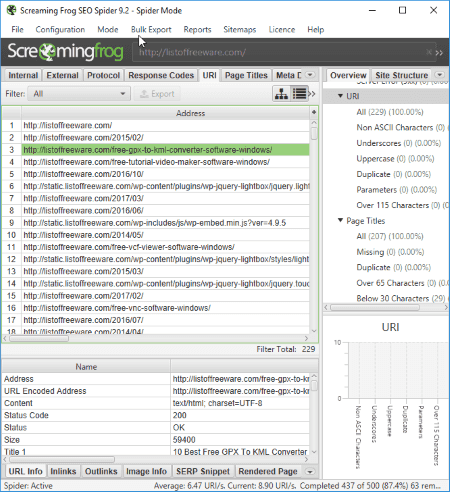The width and height of the screenshot is (450, 492).
Task: Open the File menu
Action: (17, 30)
